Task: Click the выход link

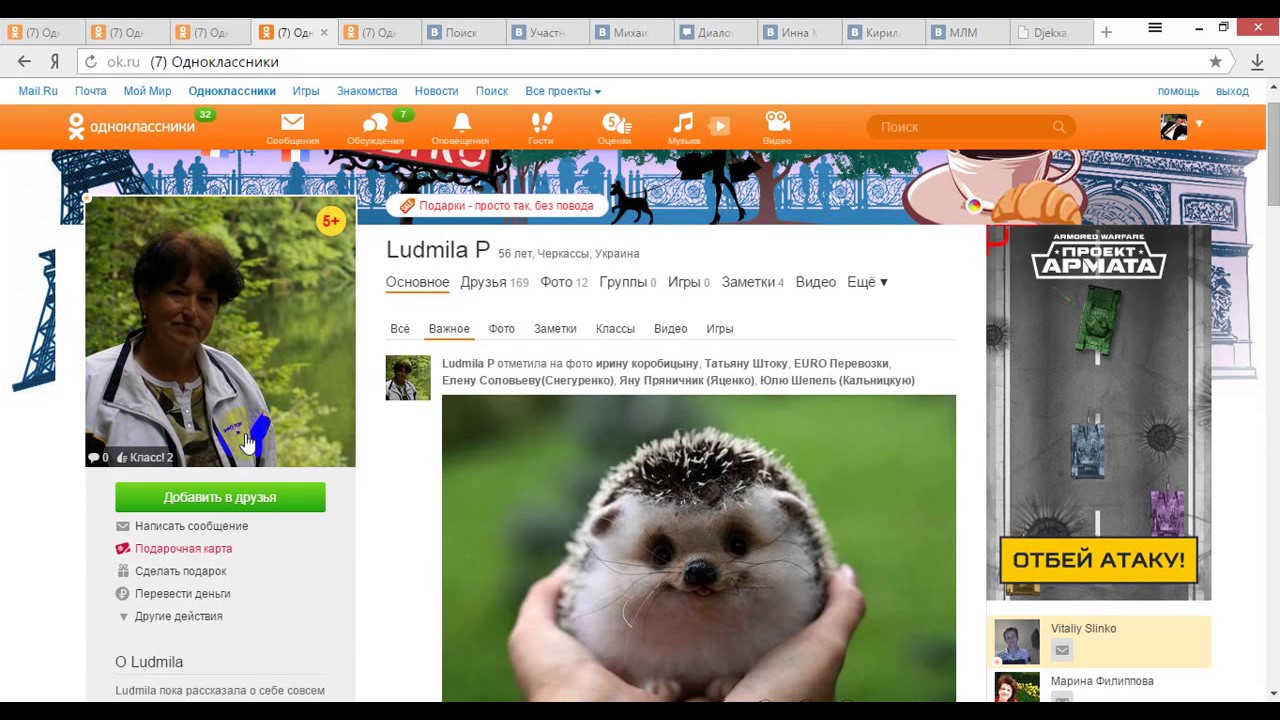Action: pos(1232,91)
